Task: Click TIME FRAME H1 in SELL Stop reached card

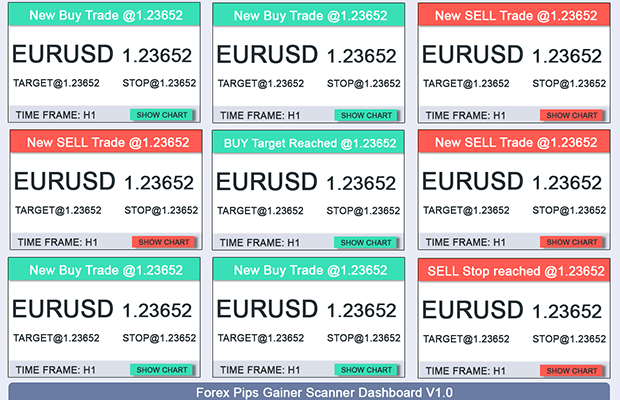Action: coord(464,370)
